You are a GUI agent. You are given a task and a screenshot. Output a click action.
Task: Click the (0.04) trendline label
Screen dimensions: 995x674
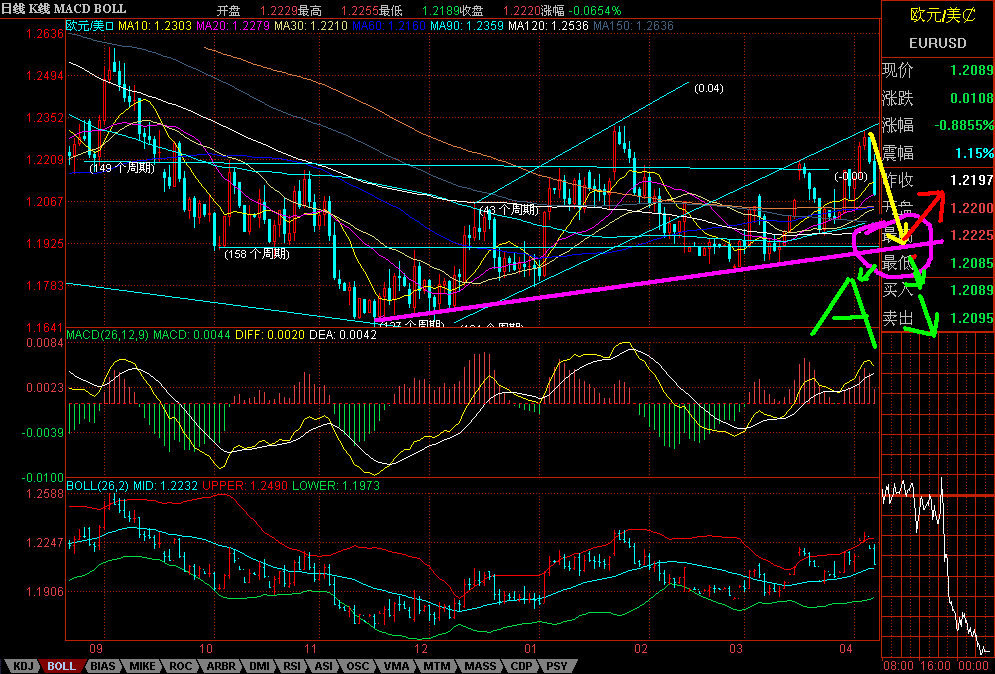(708, 88)
